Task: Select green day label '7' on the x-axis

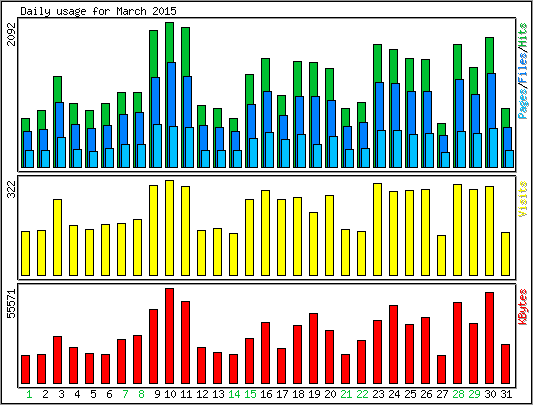Action: pyautogui.click(x=125, y=394)
